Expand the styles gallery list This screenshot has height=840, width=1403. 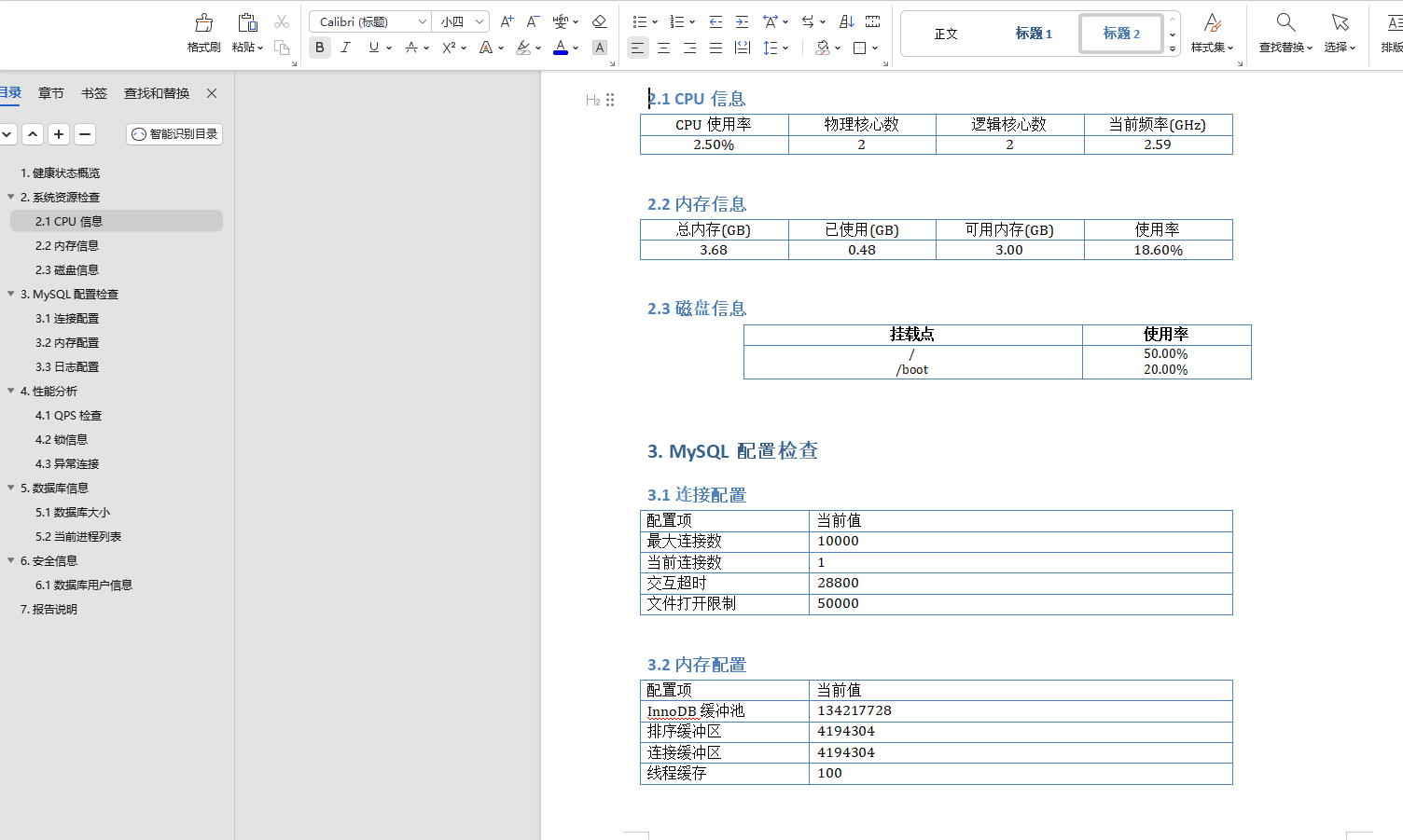(1173, 48)
